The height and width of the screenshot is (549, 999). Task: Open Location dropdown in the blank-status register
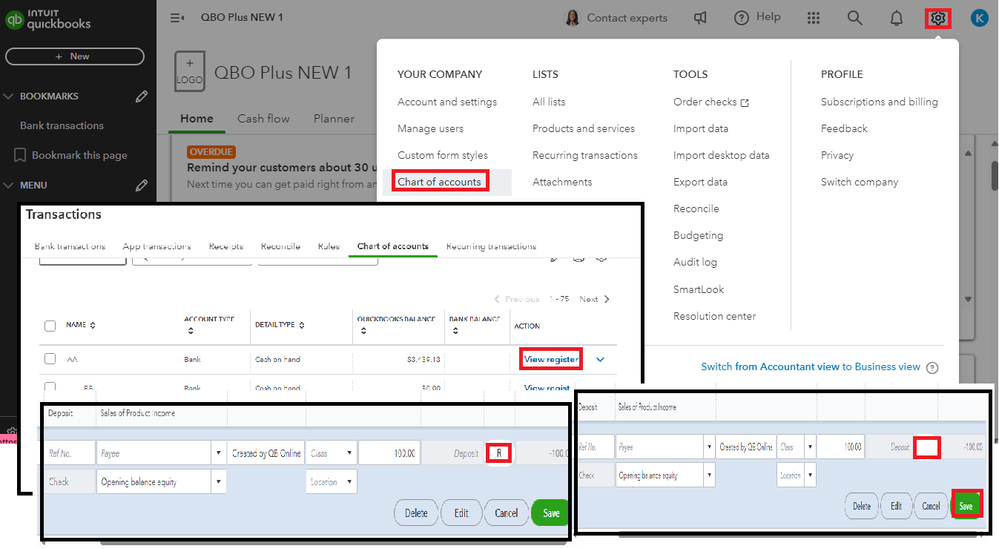(x=810, y=475)
